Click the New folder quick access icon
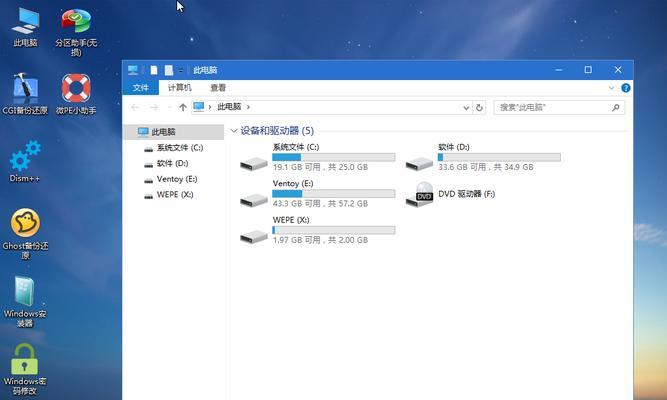The width and height of the screenshot is (667, 400). tap(169, 70)
